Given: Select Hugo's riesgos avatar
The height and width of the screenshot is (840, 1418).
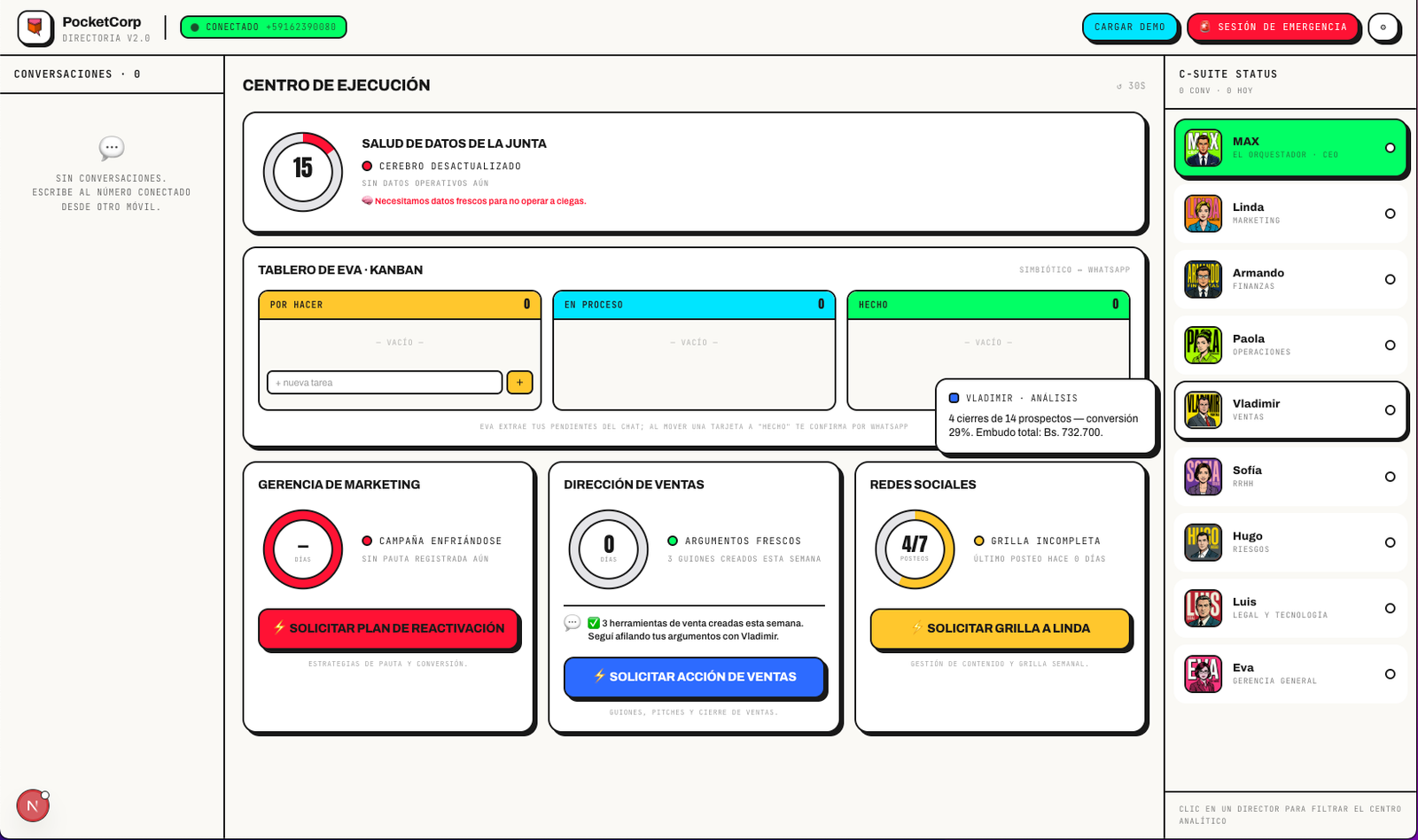Looking at the screenshot, I should pyautogui.click(x=1203, y=542).
